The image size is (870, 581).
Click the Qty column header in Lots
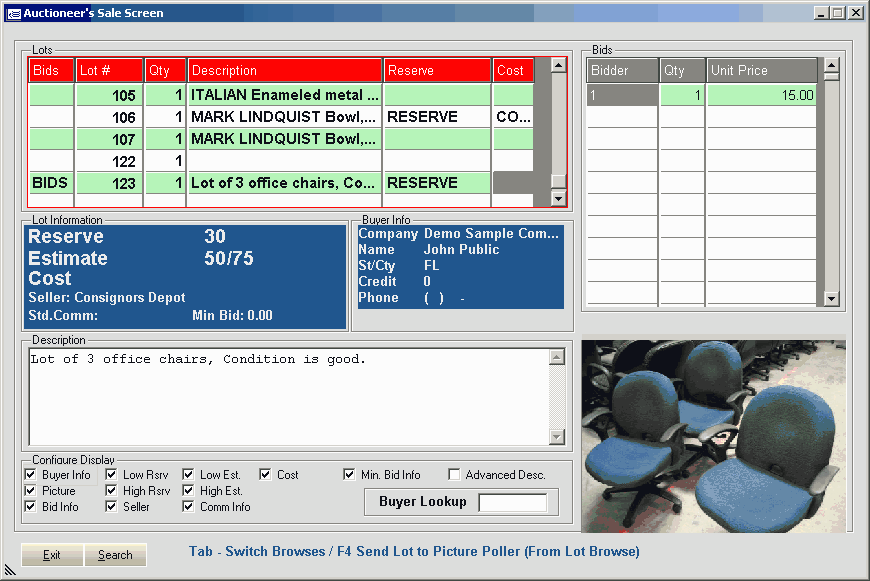pyautogui.click(x=165, y=70)
